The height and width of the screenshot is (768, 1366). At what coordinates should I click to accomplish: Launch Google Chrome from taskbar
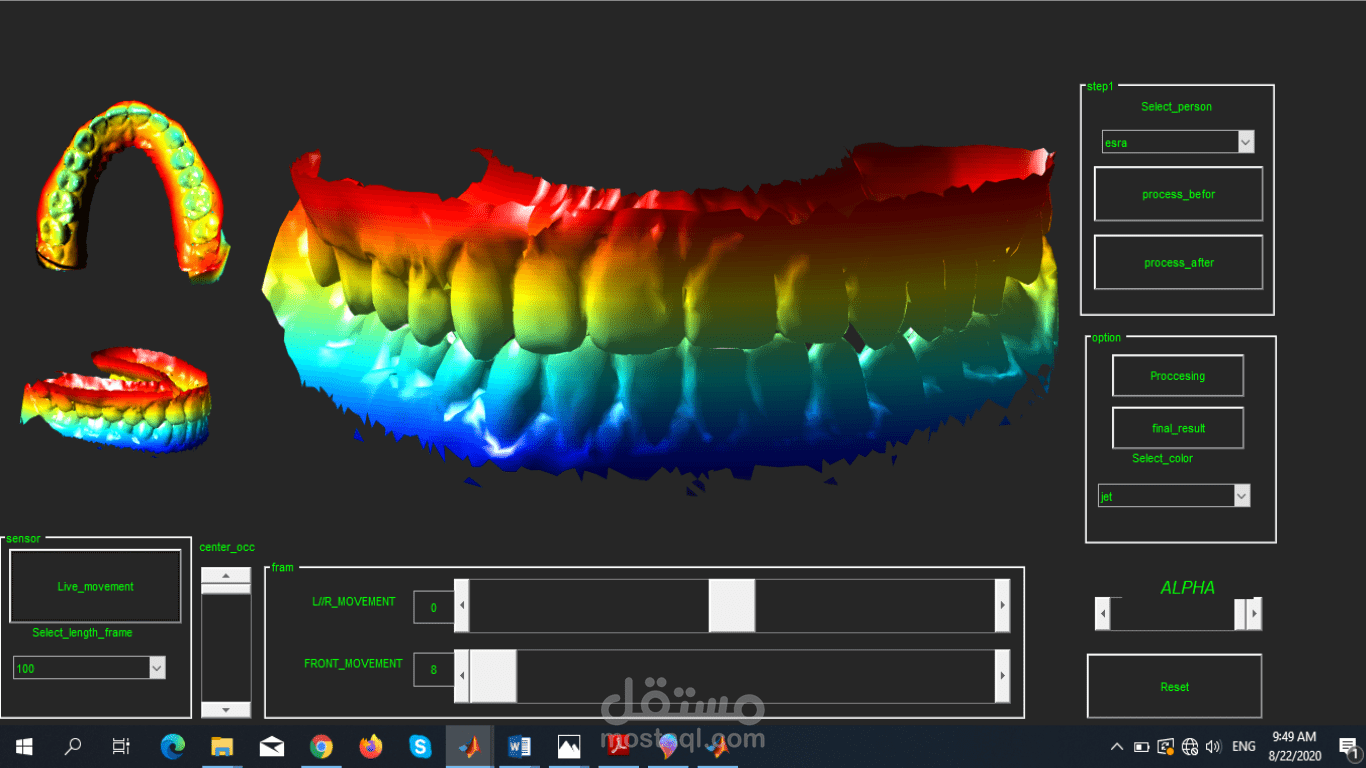pos(321,746)
